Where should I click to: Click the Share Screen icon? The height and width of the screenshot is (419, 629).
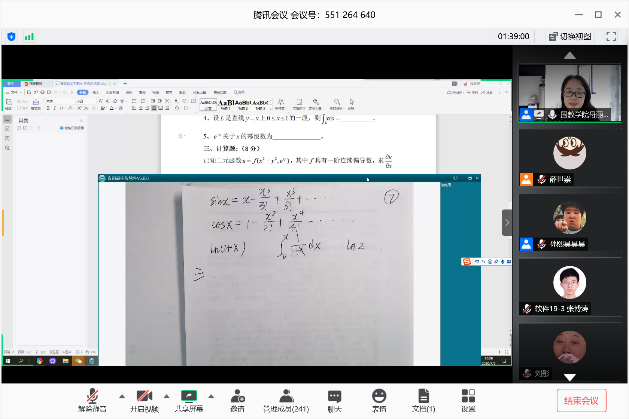pos(189,396)
